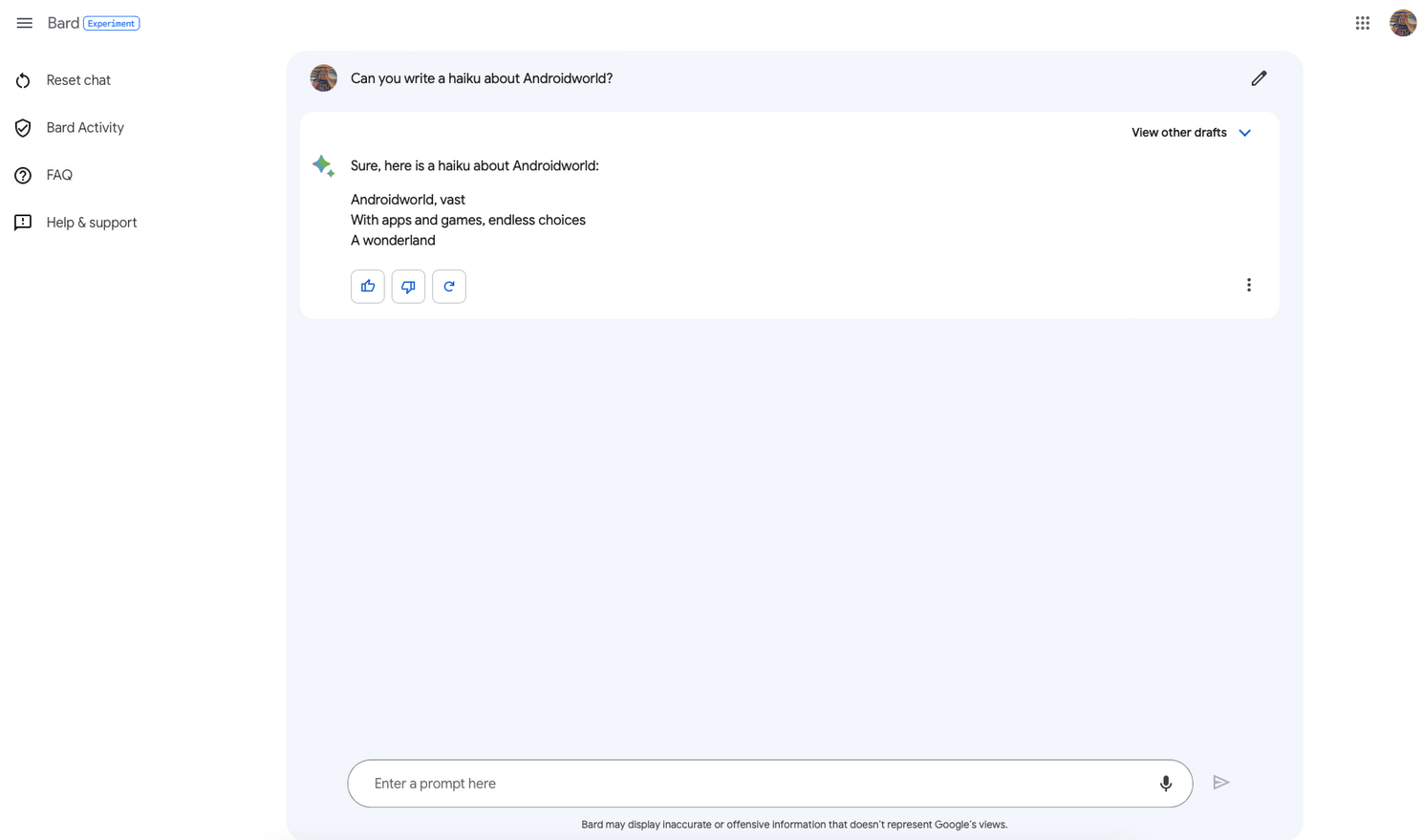
Task: Click the Reset chat icon
Action: pos(23,80)
